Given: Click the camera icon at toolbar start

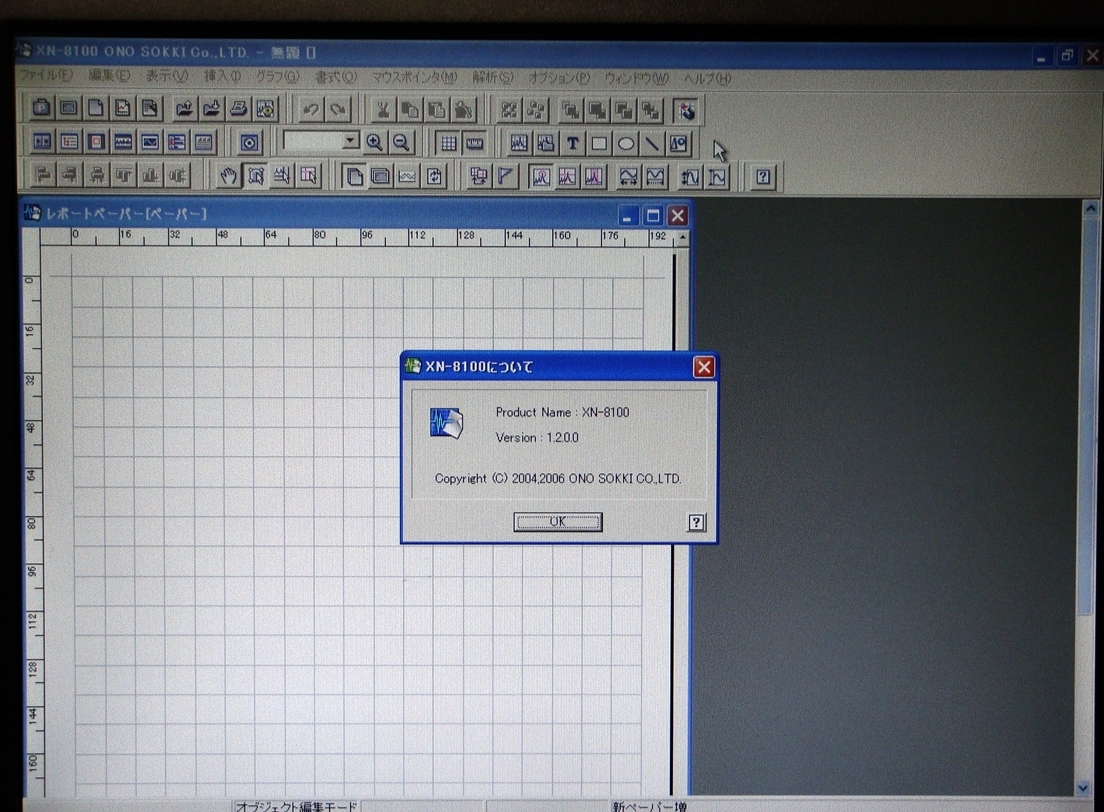Looking at the screenshot, I should (41, 107).
